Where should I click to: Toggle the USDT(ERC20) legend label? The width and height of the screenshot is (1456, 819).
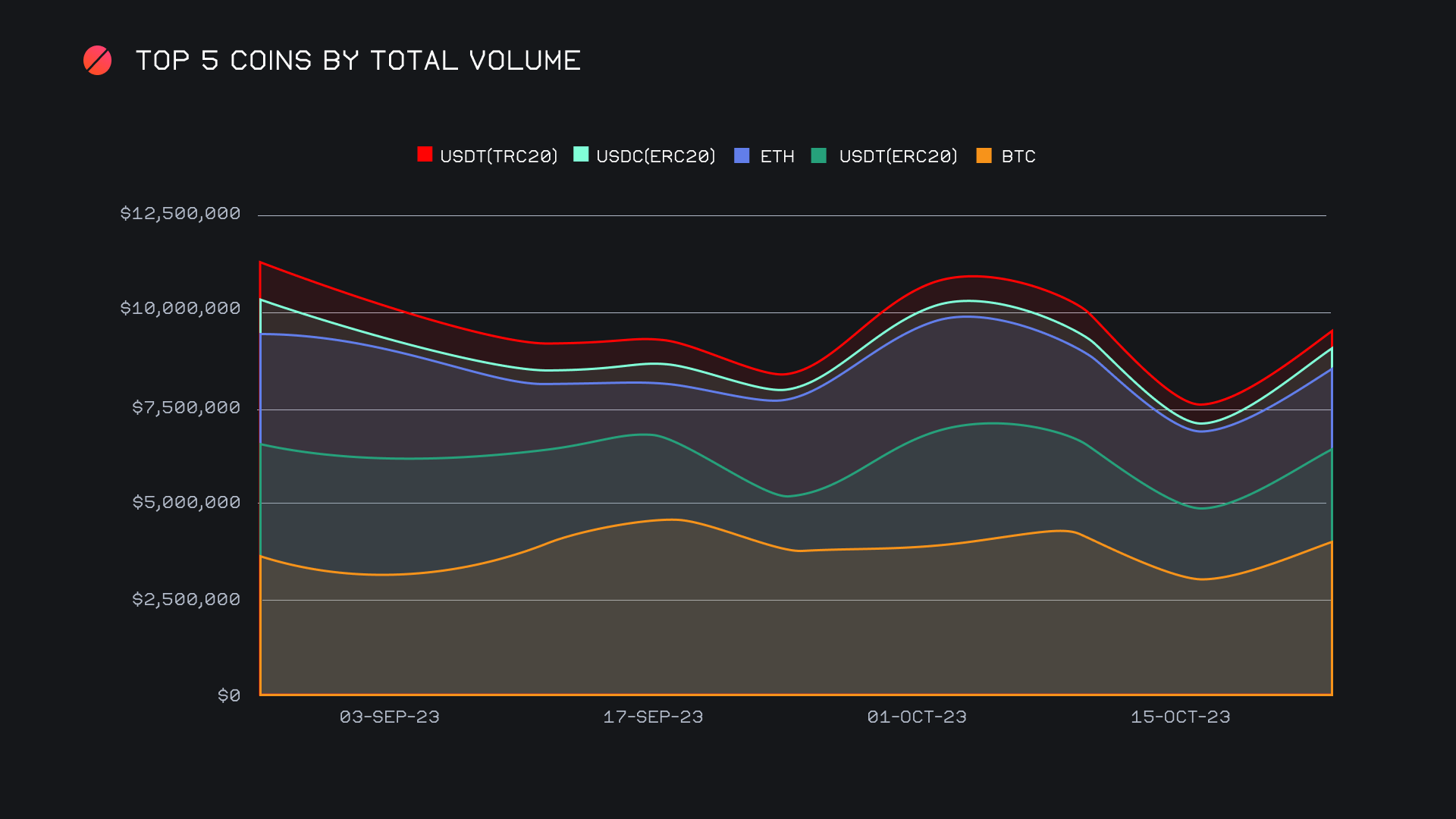tap(898, 156)
